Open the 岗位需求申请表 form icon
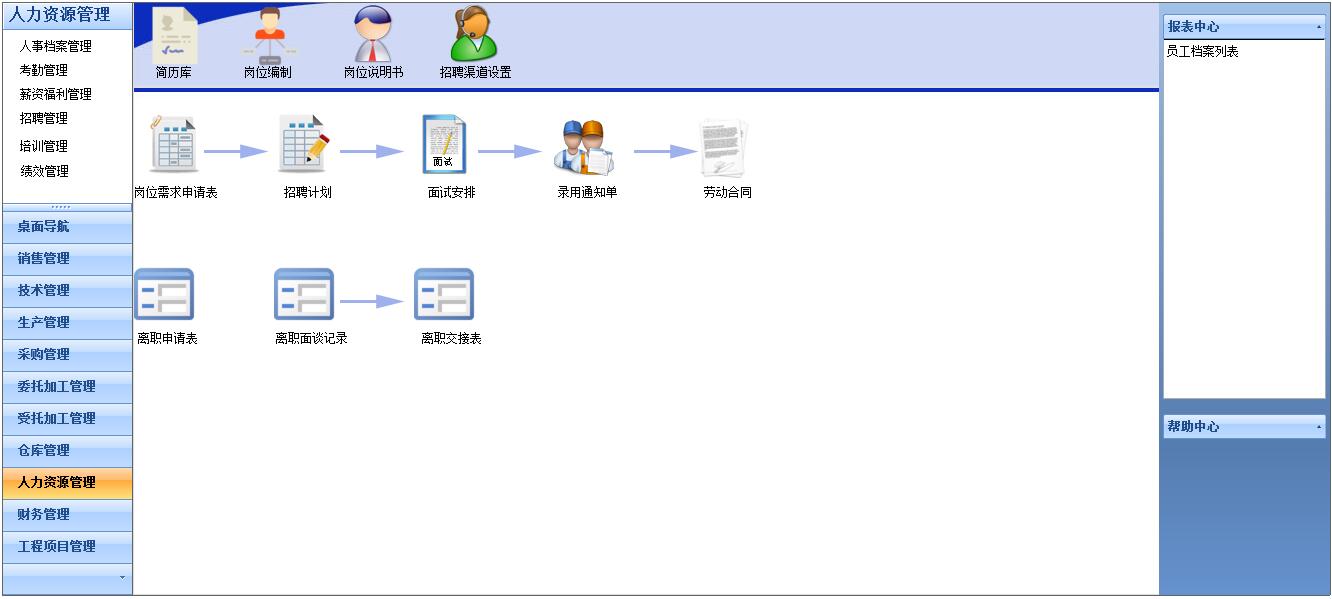 coord(174,146)
